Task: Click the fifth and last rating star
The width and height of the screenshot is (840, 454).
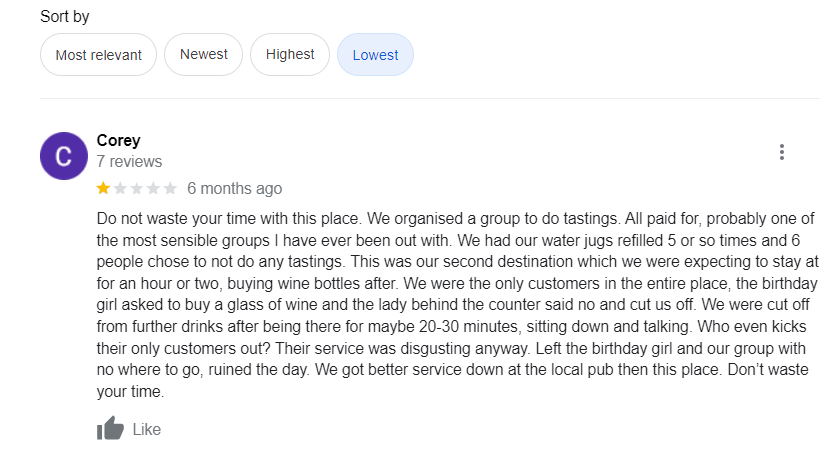Action: (170, 188)
